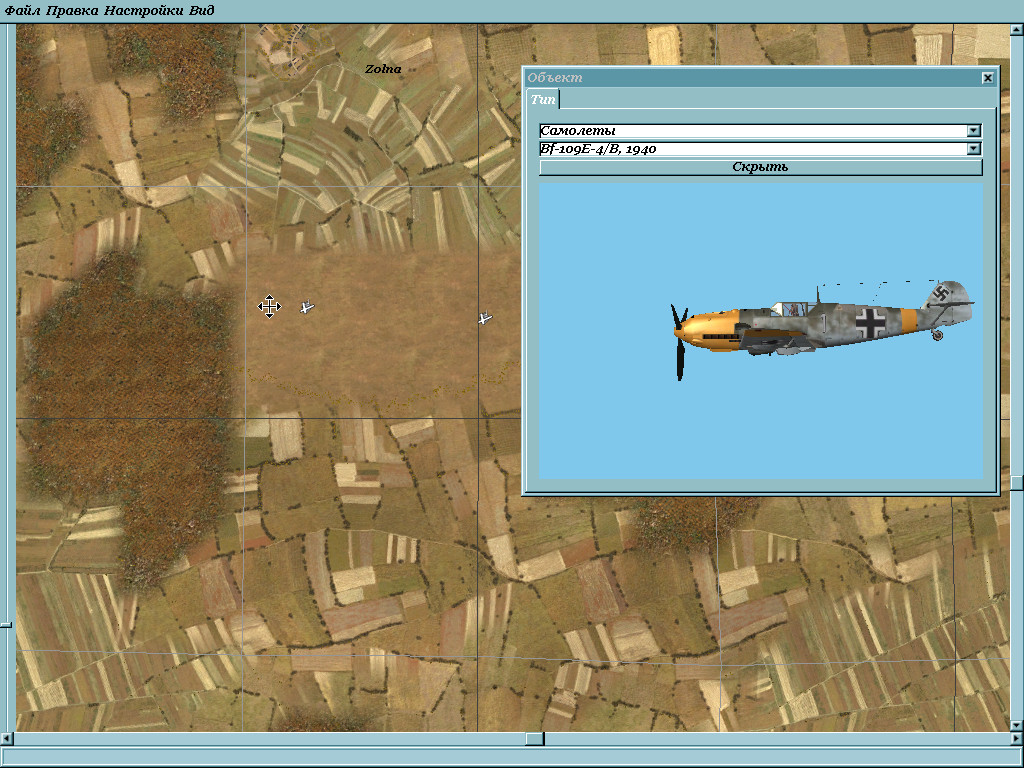Screen dimensions: 1024x768
Task: Click the horizontal scrollbar left arrow
Action: [6, 739]
